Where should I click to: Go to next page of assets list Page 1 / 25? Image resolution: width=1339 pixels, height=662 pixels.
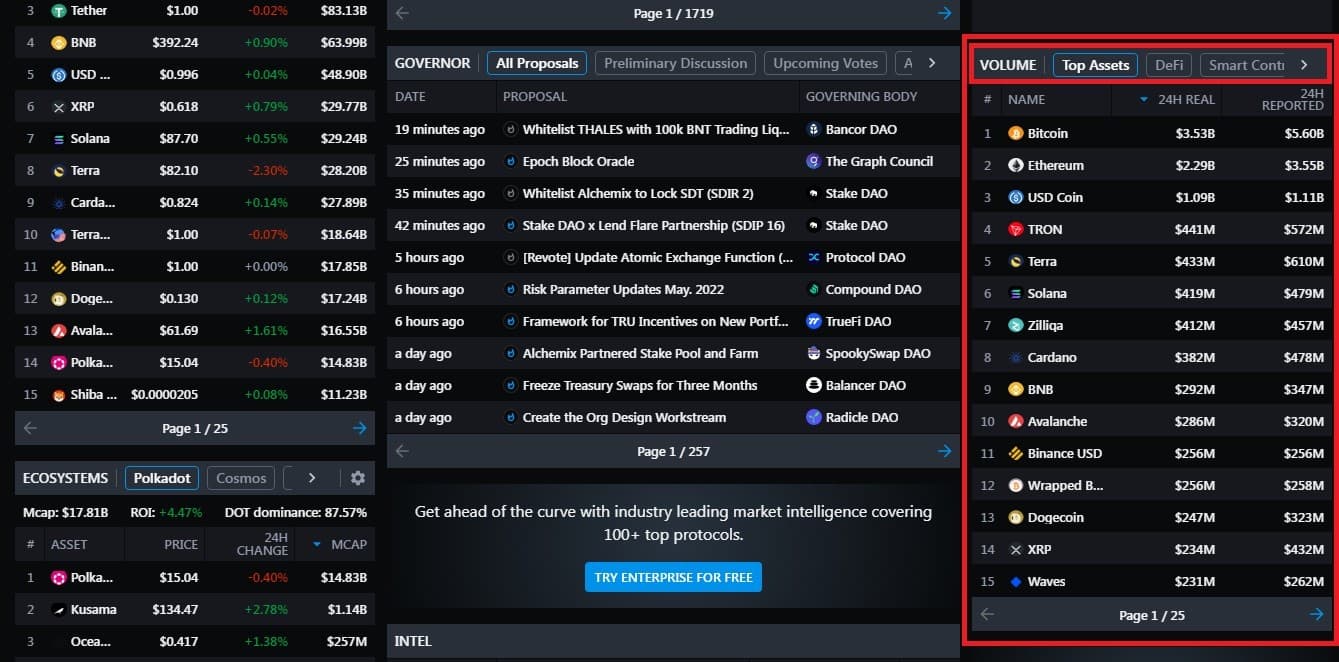tap(359, 428)
